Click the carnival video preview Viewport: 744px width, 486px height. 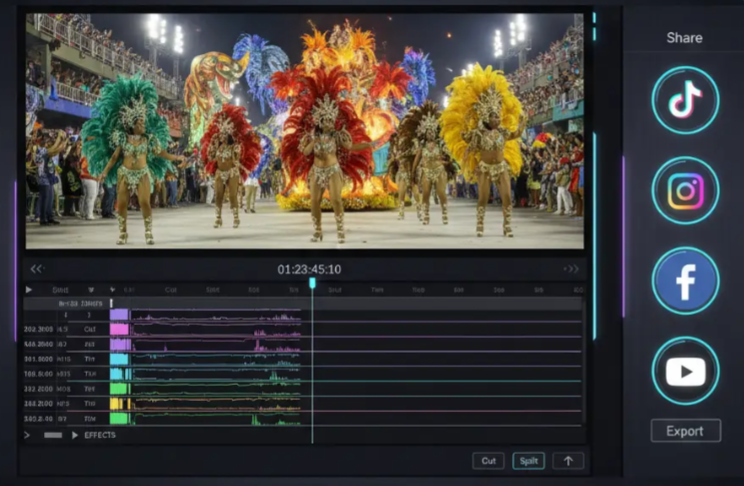(305, 131)
